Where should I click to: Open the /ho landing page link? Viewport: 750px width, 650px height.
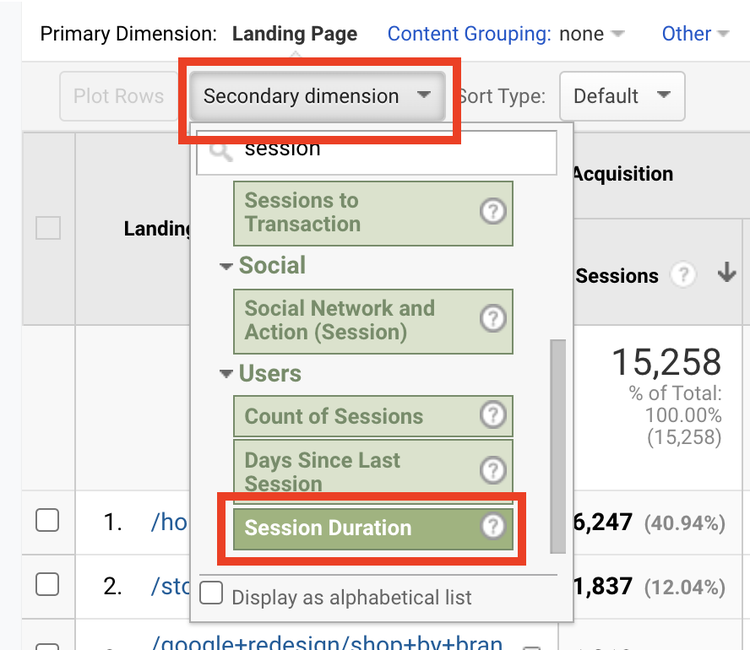click(169, 522)
